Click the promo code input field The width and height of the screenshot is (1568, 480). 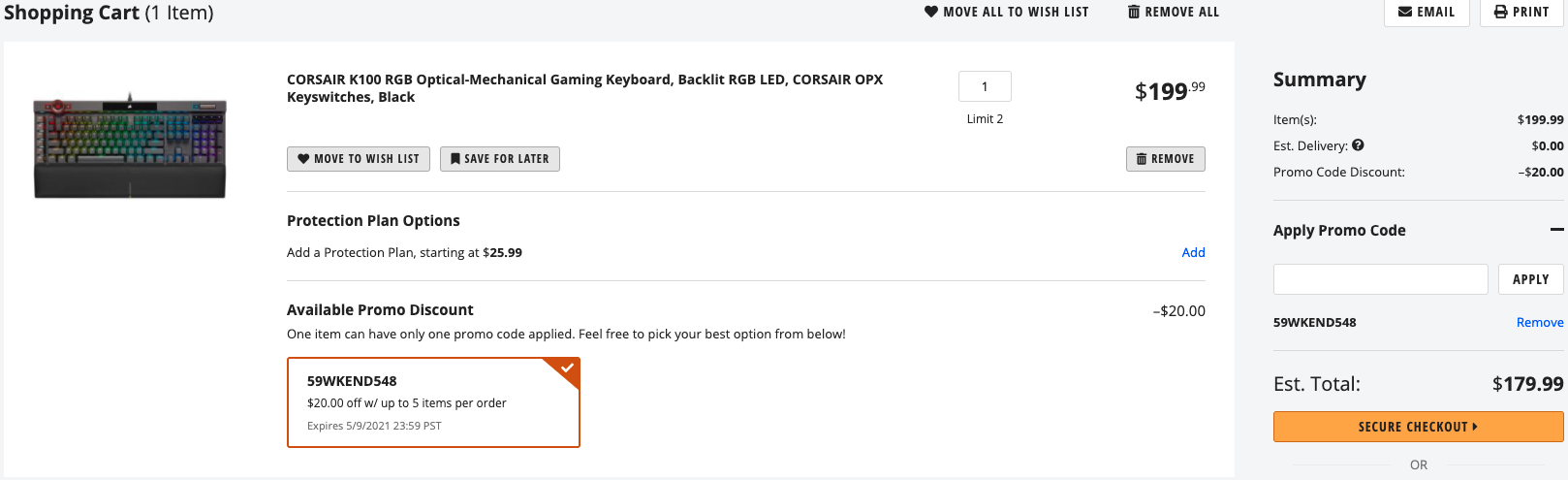[1380, 279]
